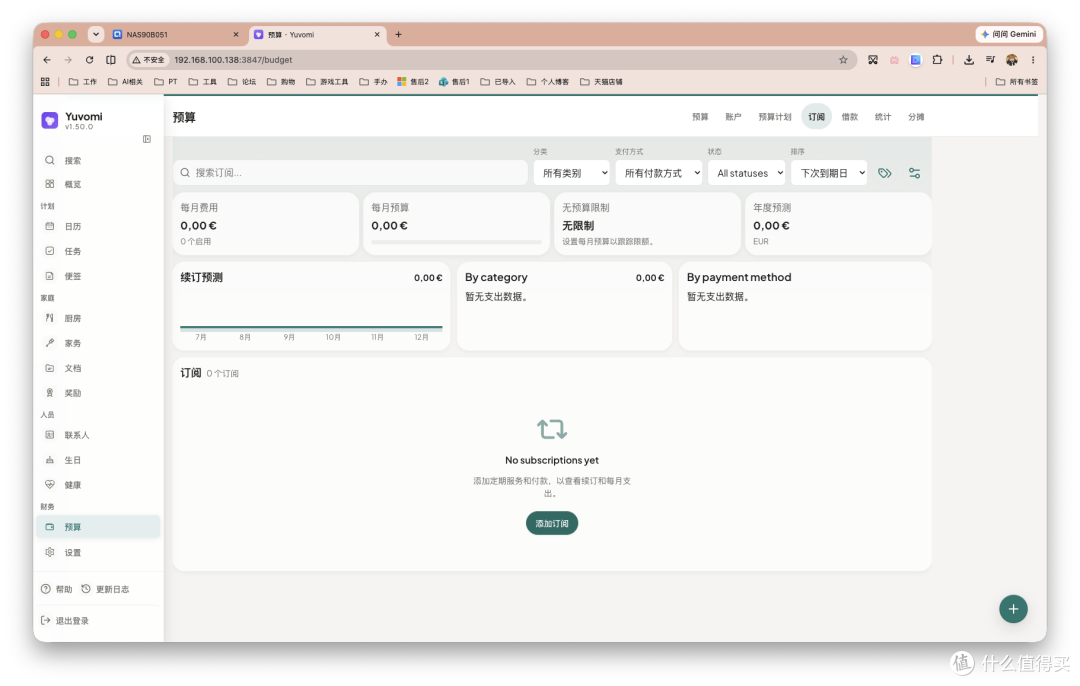This screenshot has width=1080, height=686.
Task: Open the payment method 所有付款方式 dropdown
Action: pos(659,174)
